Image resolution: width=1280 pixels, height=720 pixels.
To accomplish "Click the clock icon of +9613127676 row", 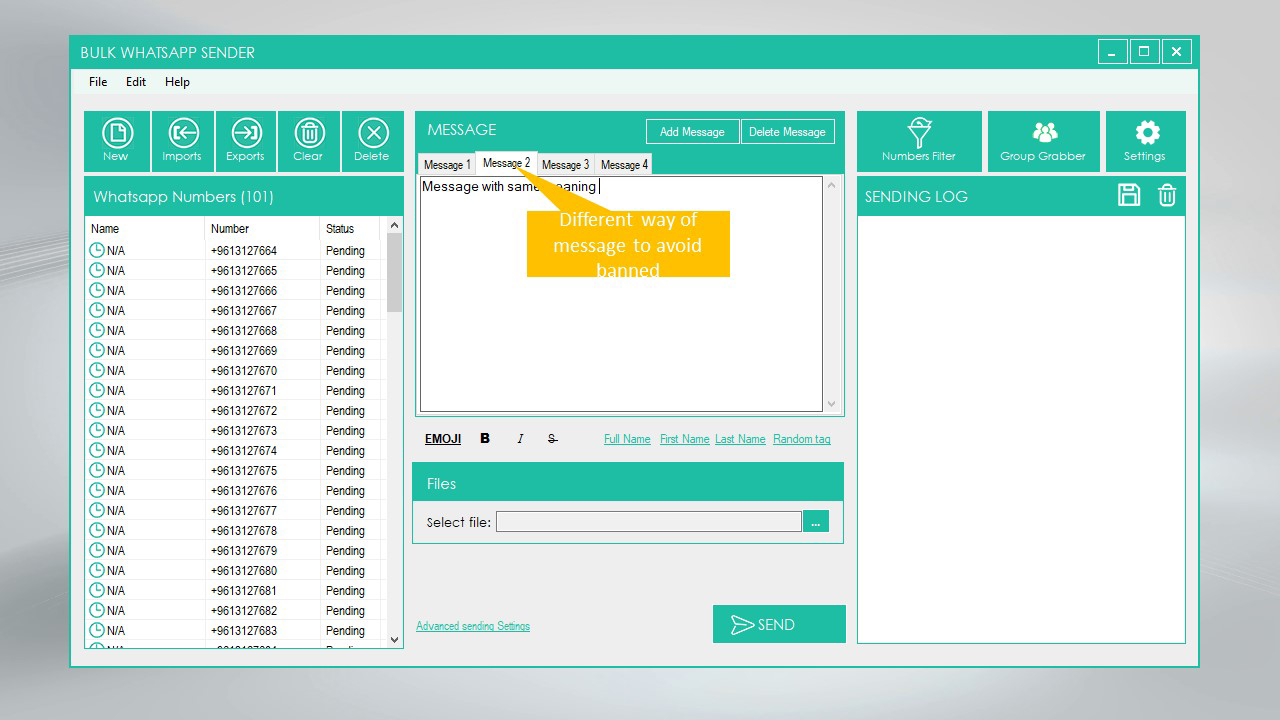I will (x=97, y=490).
